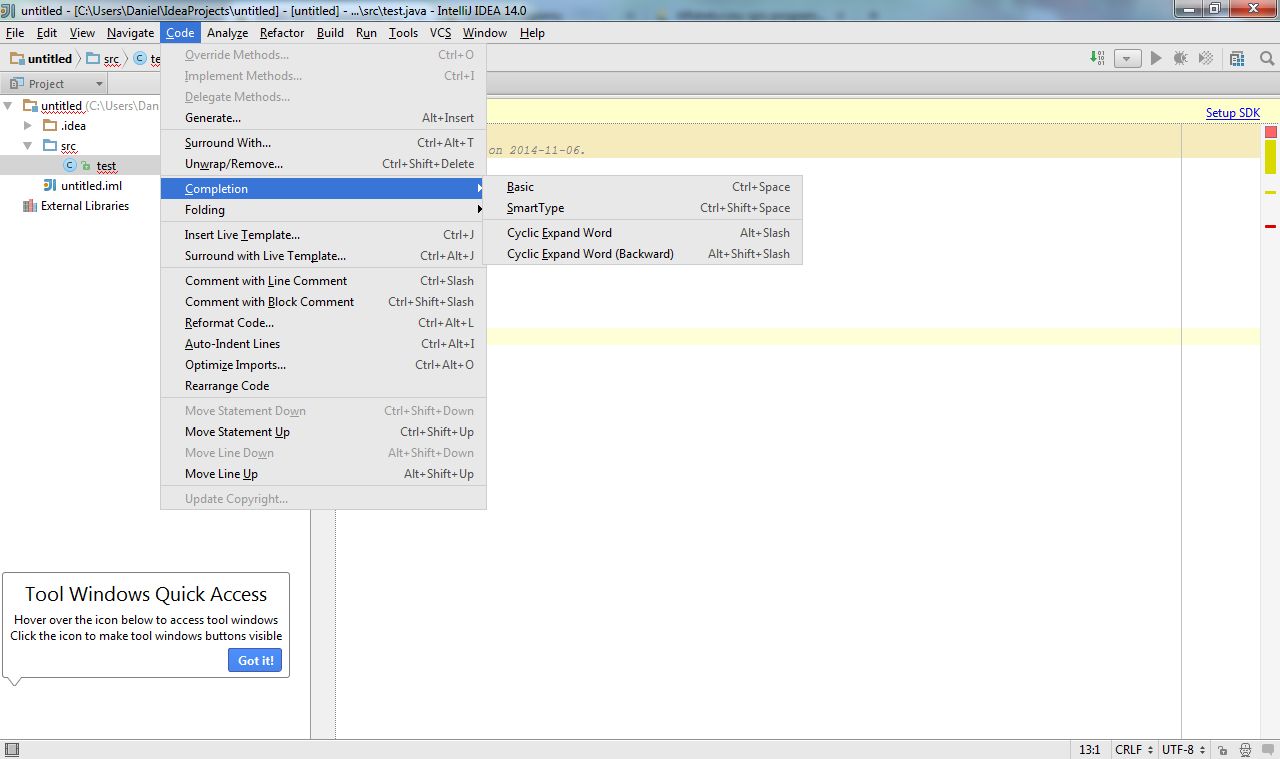Select Comment with Line Comment
This screenshot has width=1280, height=759.
tap(323, 281)
